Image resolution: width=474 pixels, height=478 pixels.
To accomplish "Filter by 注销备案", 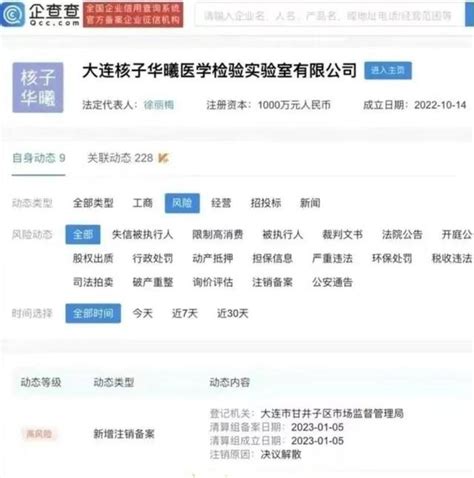I will (272, 282).
